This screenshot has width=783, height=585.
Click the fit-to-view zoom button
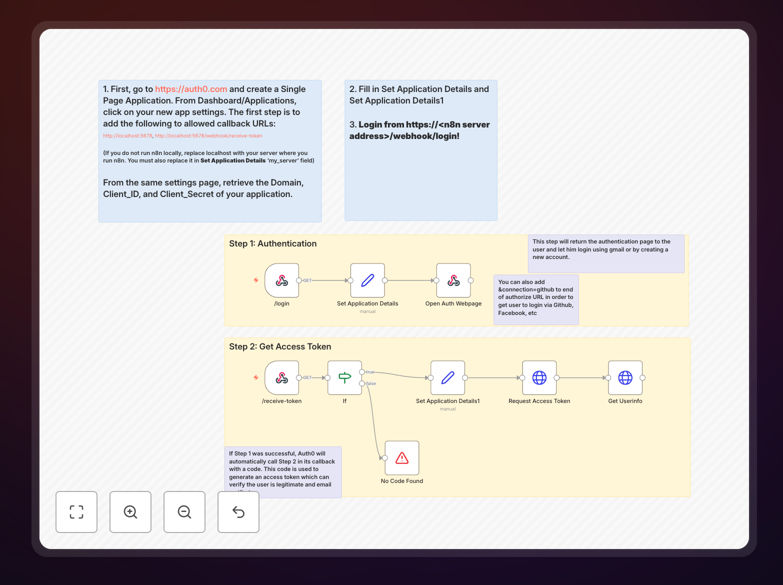[76, 512]
